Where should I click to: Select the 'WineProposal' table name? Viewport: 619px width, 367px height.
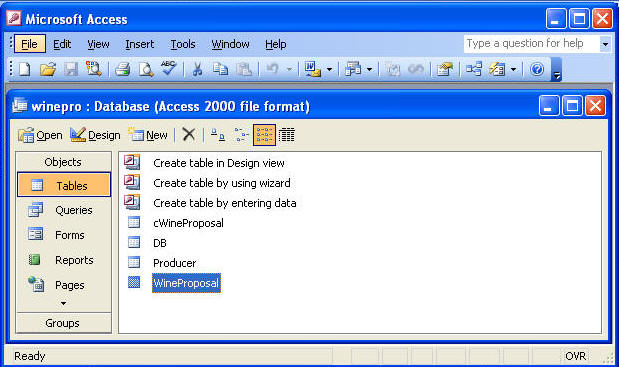(x=186, y=283)
